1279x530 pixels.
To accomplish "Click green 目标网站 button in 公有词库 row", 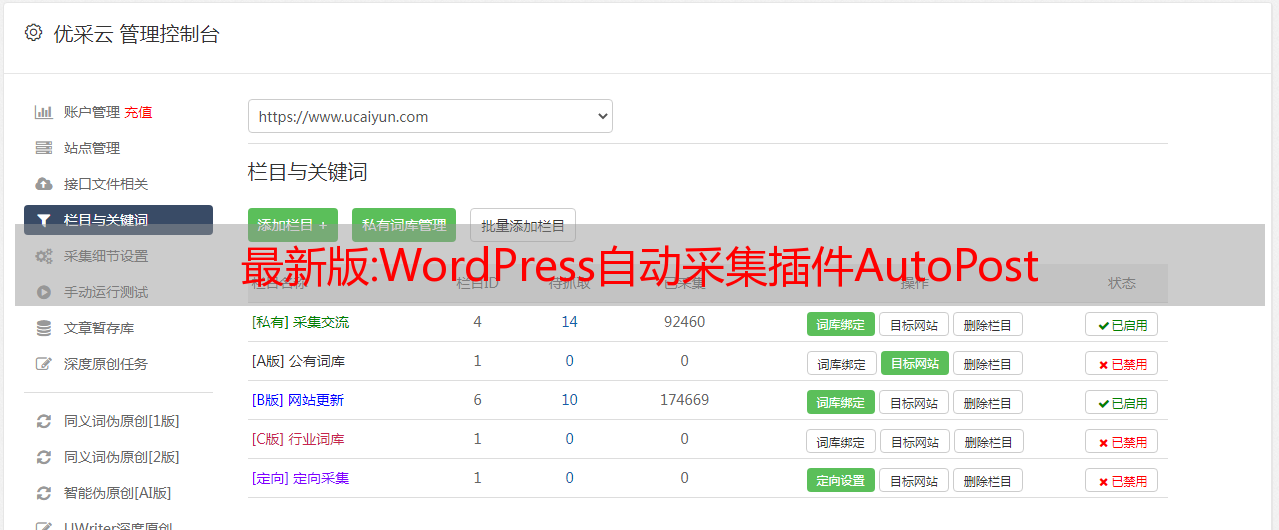I will coord(914,363).
